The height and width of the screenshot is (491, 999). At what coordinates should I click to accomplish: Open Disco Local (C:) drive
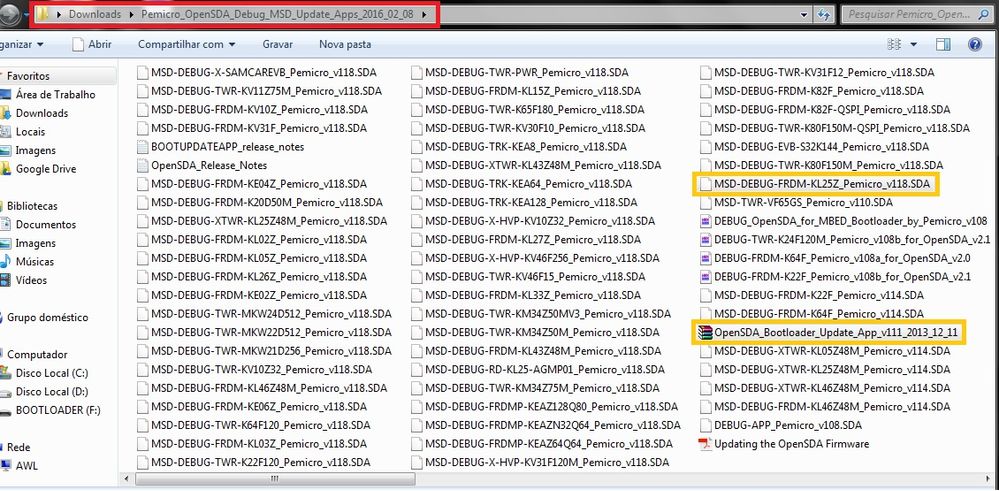pos(52,373)
